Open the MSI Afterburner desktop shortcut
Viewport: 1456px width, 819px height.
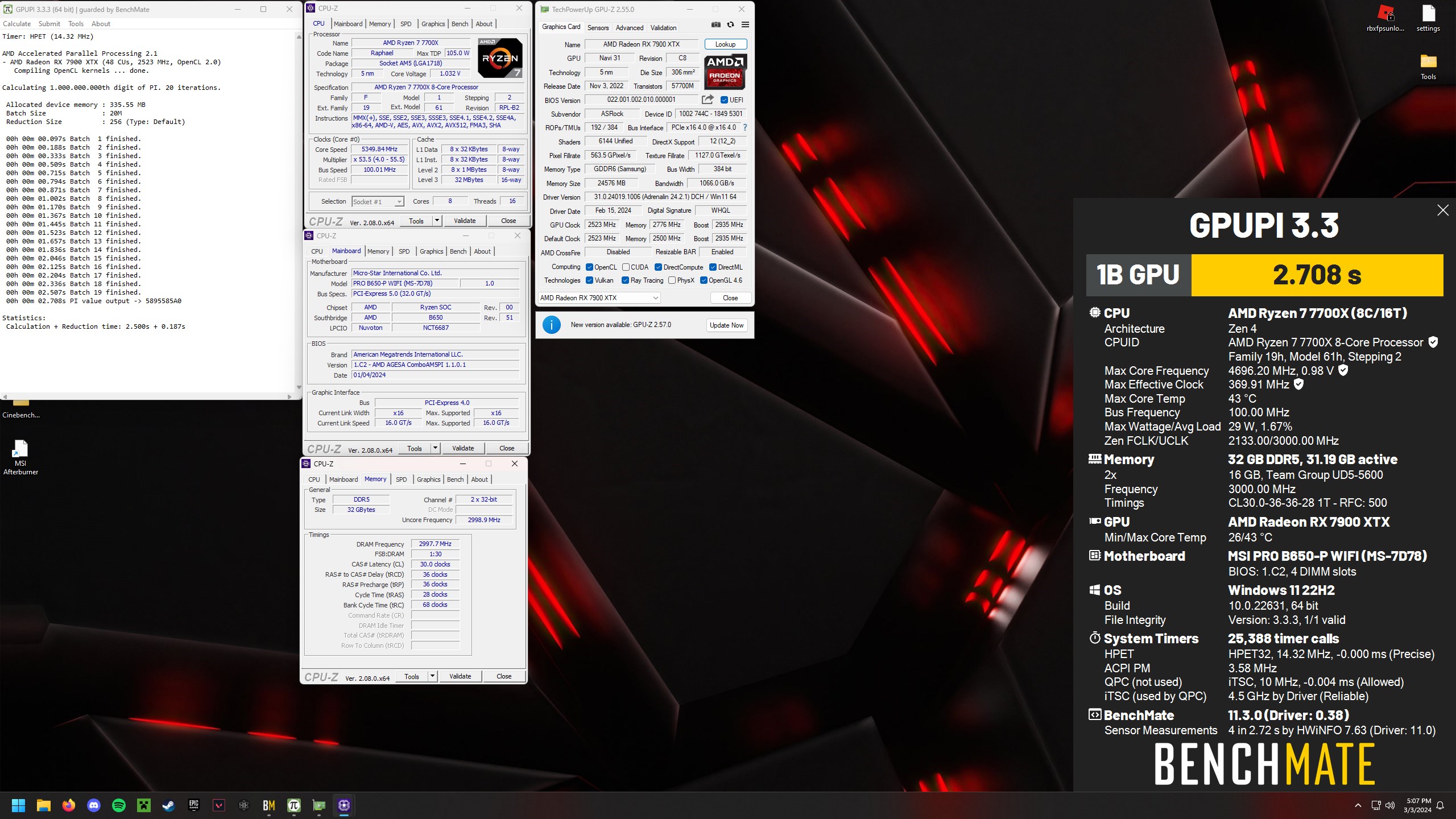20,457
